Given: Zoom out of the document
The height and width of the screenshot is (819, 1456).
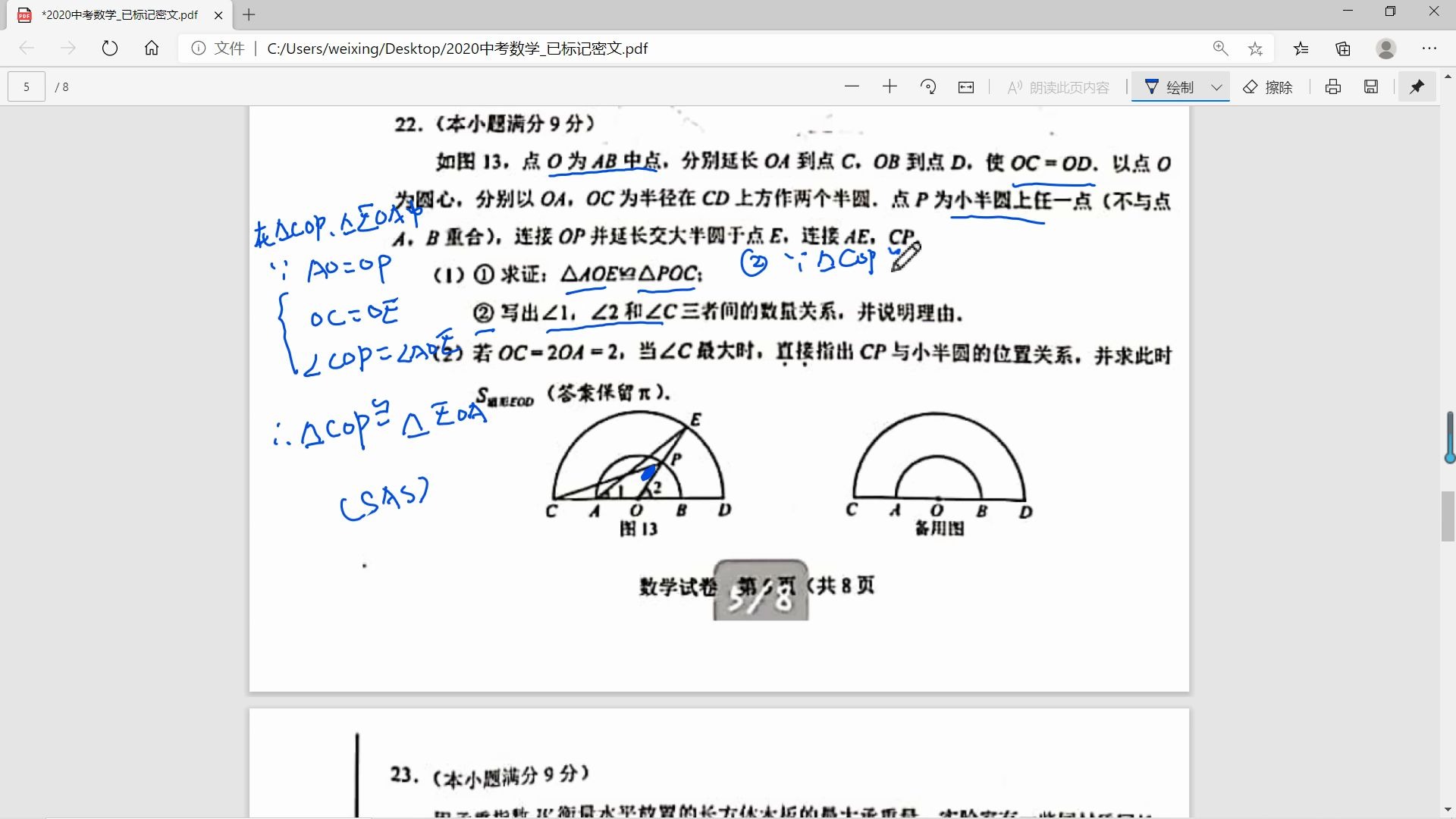Looking at the screenshot, I should click(852, 86).
